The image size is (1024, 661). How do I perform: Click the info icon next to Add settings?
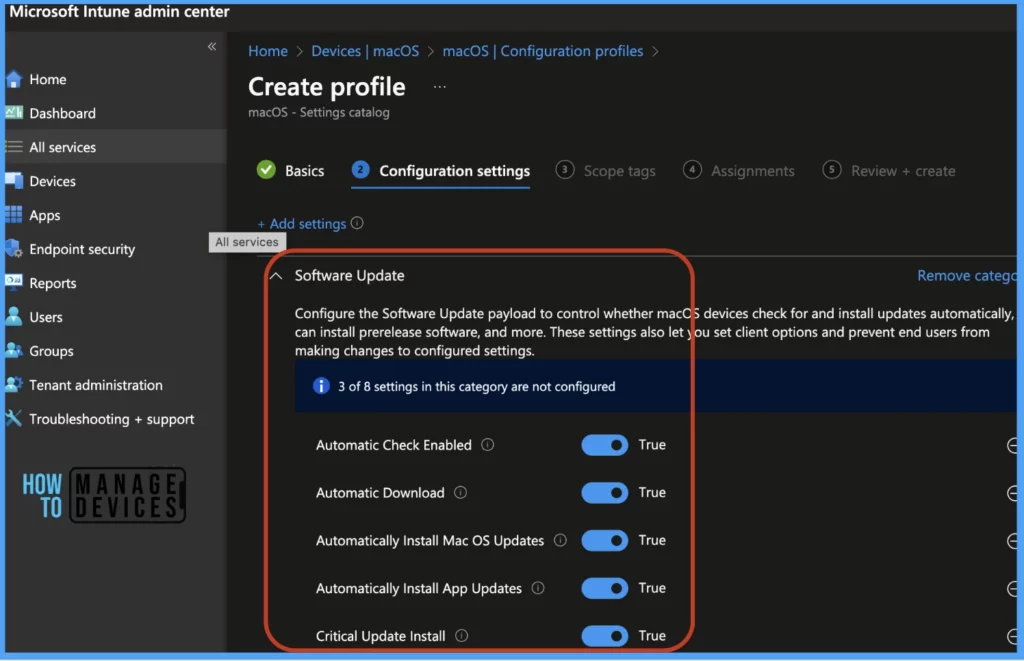(357, 223)
